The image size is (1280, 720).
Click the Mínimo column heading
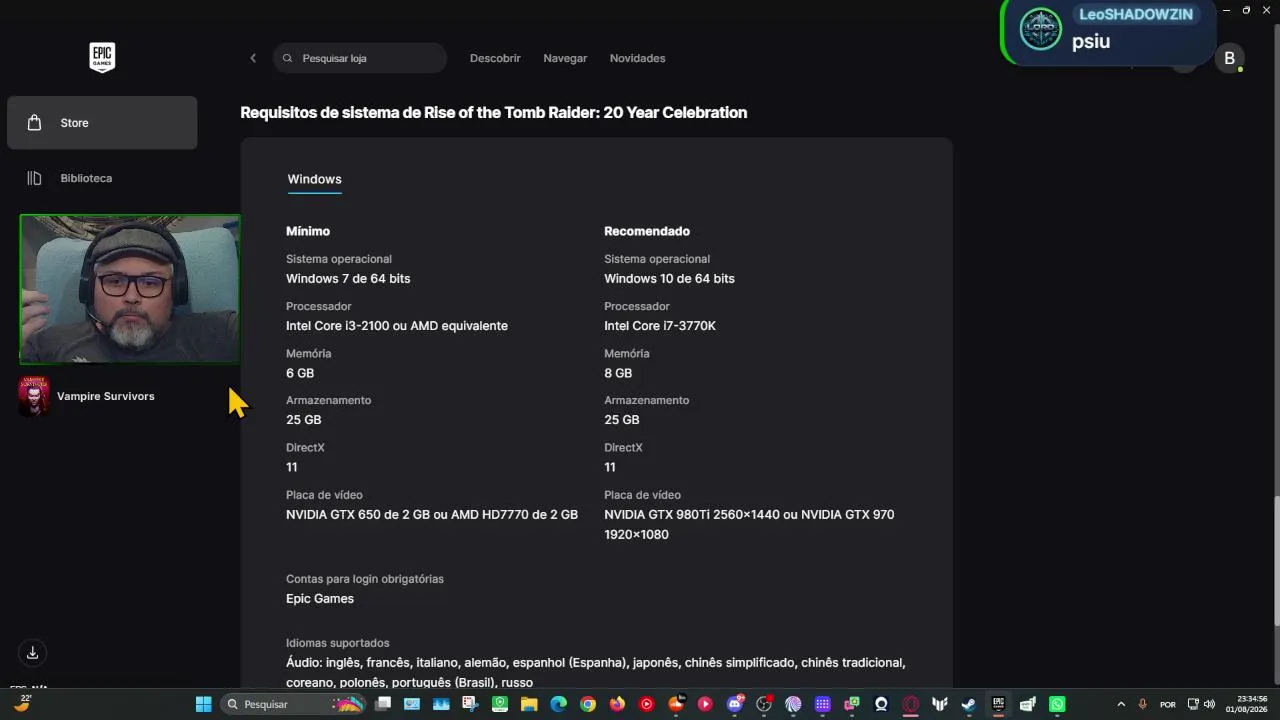point(308,231)
